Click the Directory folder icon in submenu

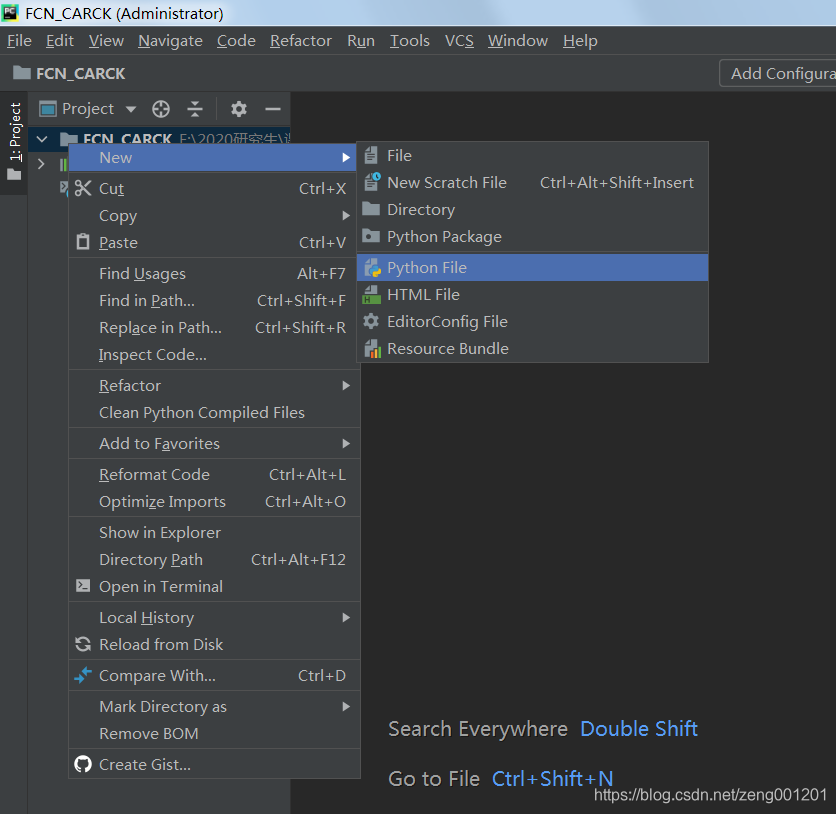click(371, 209)
